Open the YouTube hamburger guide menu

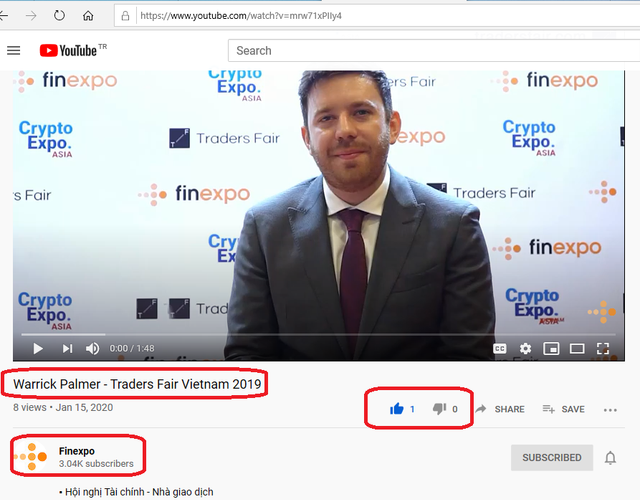pos(13,51)
